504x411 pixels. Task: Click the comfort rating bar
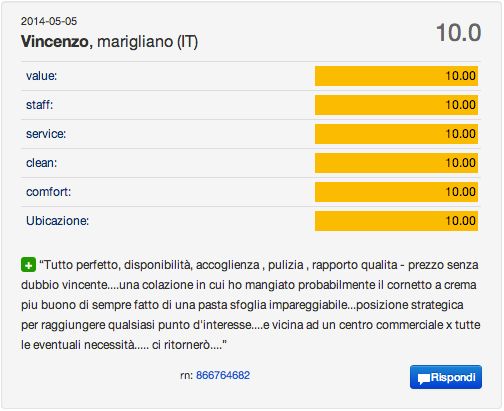coord(396,192)
